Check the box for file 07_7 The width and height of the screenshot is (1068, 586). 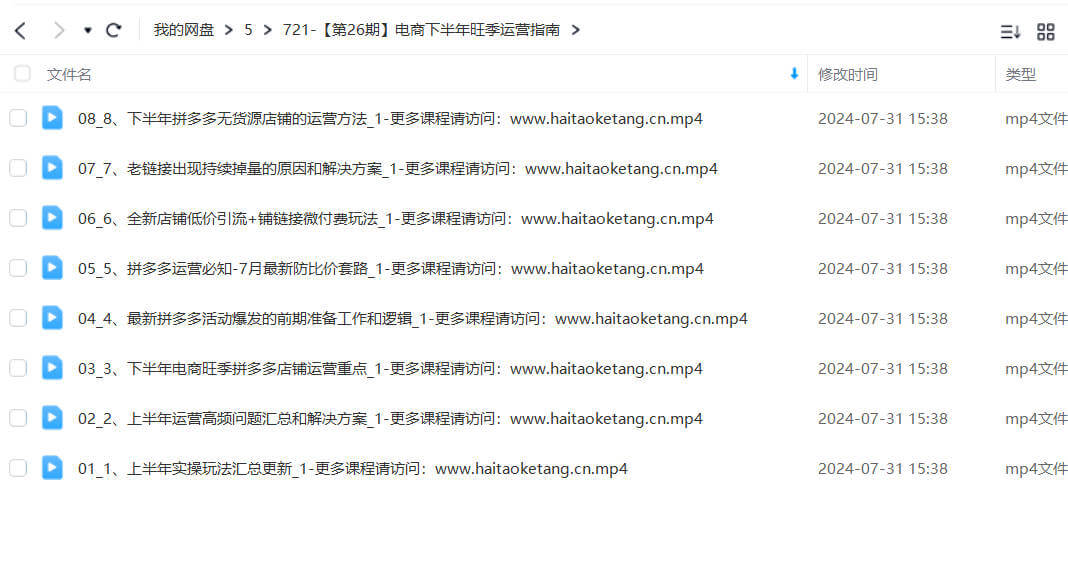(x=18, y=168)
